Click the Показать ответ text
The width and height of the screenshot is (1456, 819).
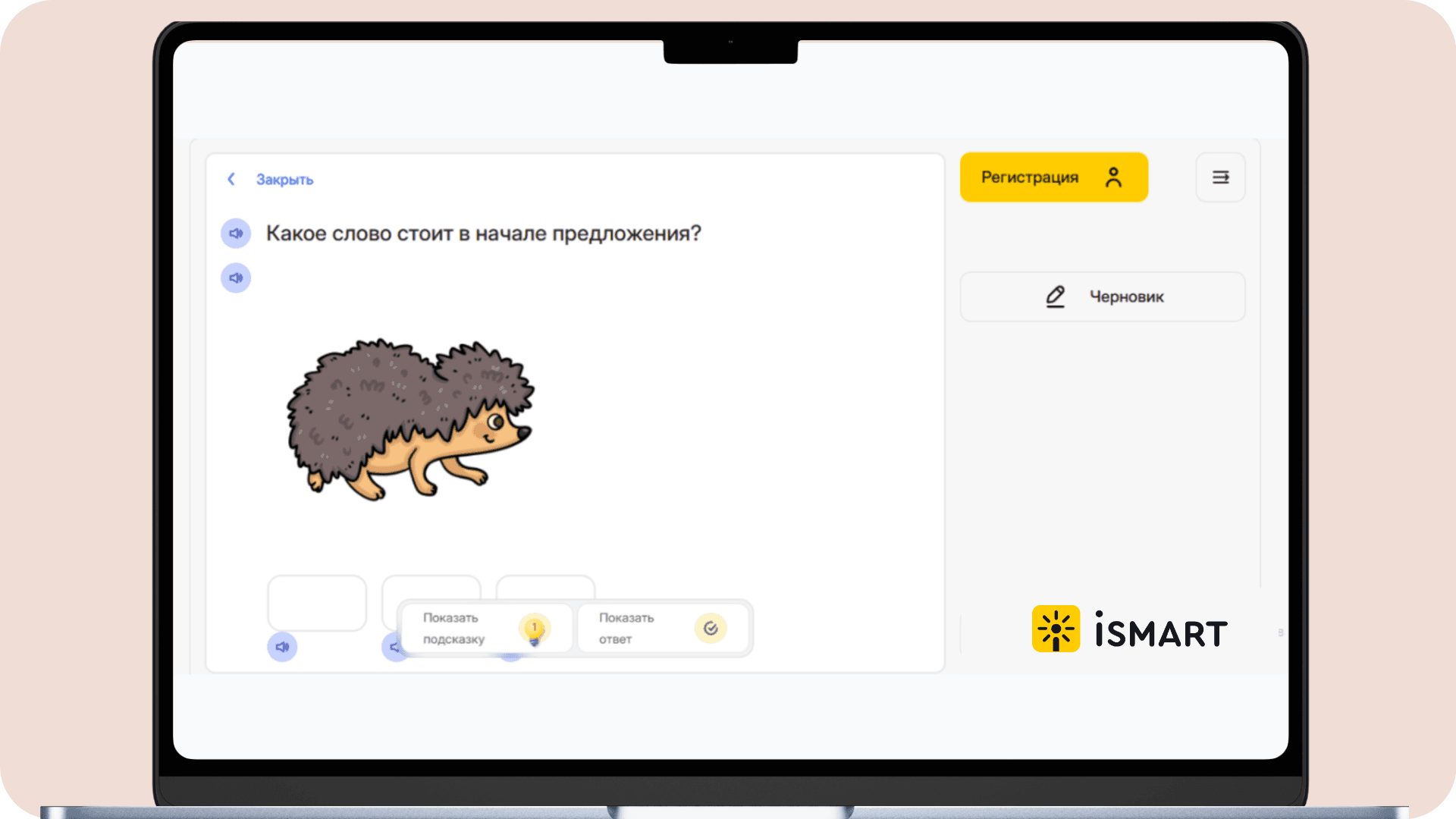point(626,628)
